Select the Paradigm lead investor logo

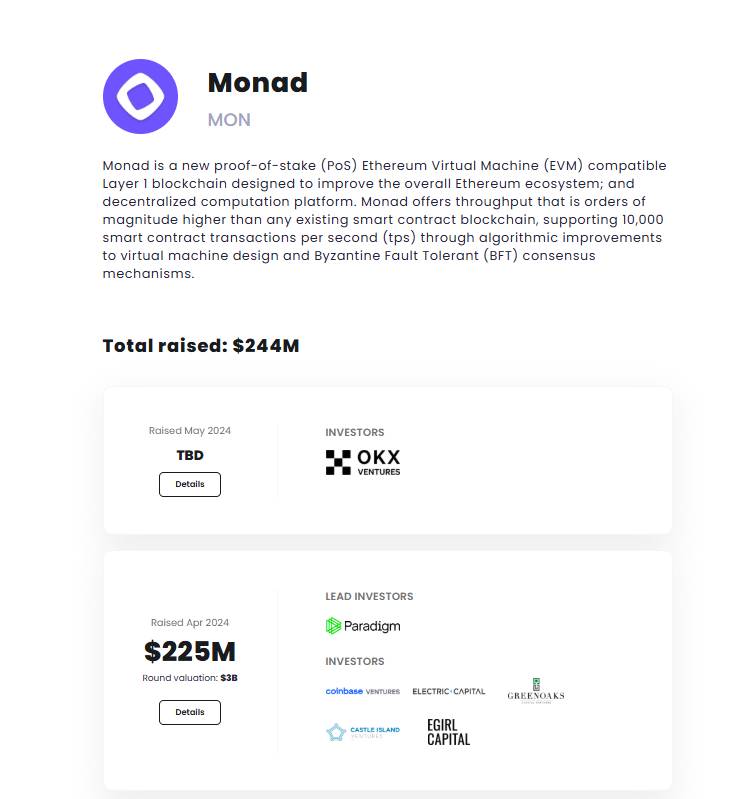(x=362, y=626)
